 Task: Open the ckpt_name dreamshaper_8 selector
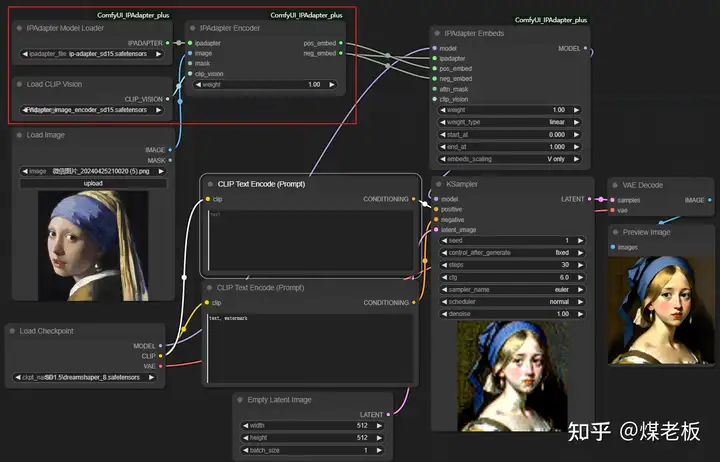pyautogui.click(x=84, y=377)
